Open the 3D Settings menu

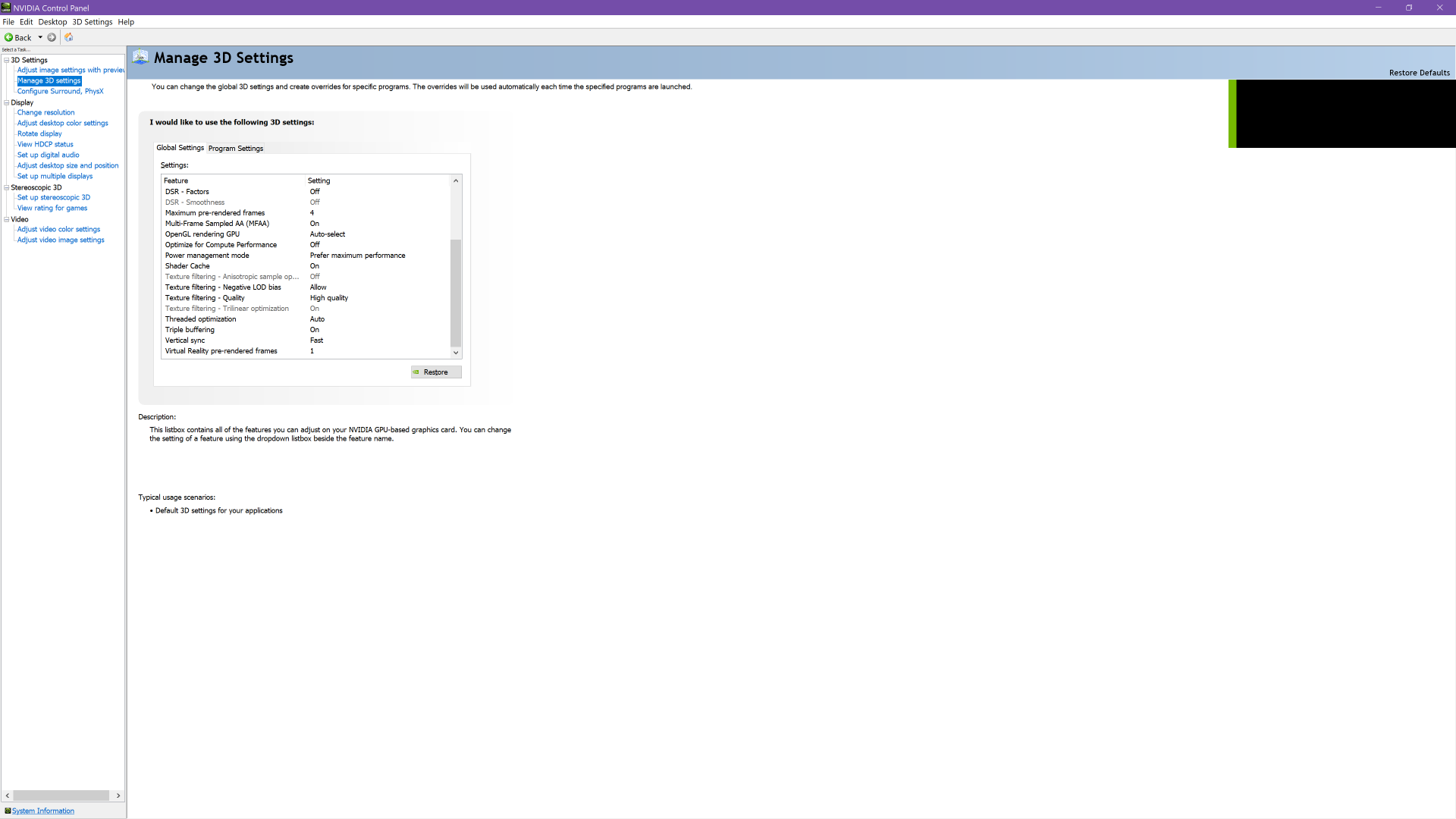(x=93, y=22)
